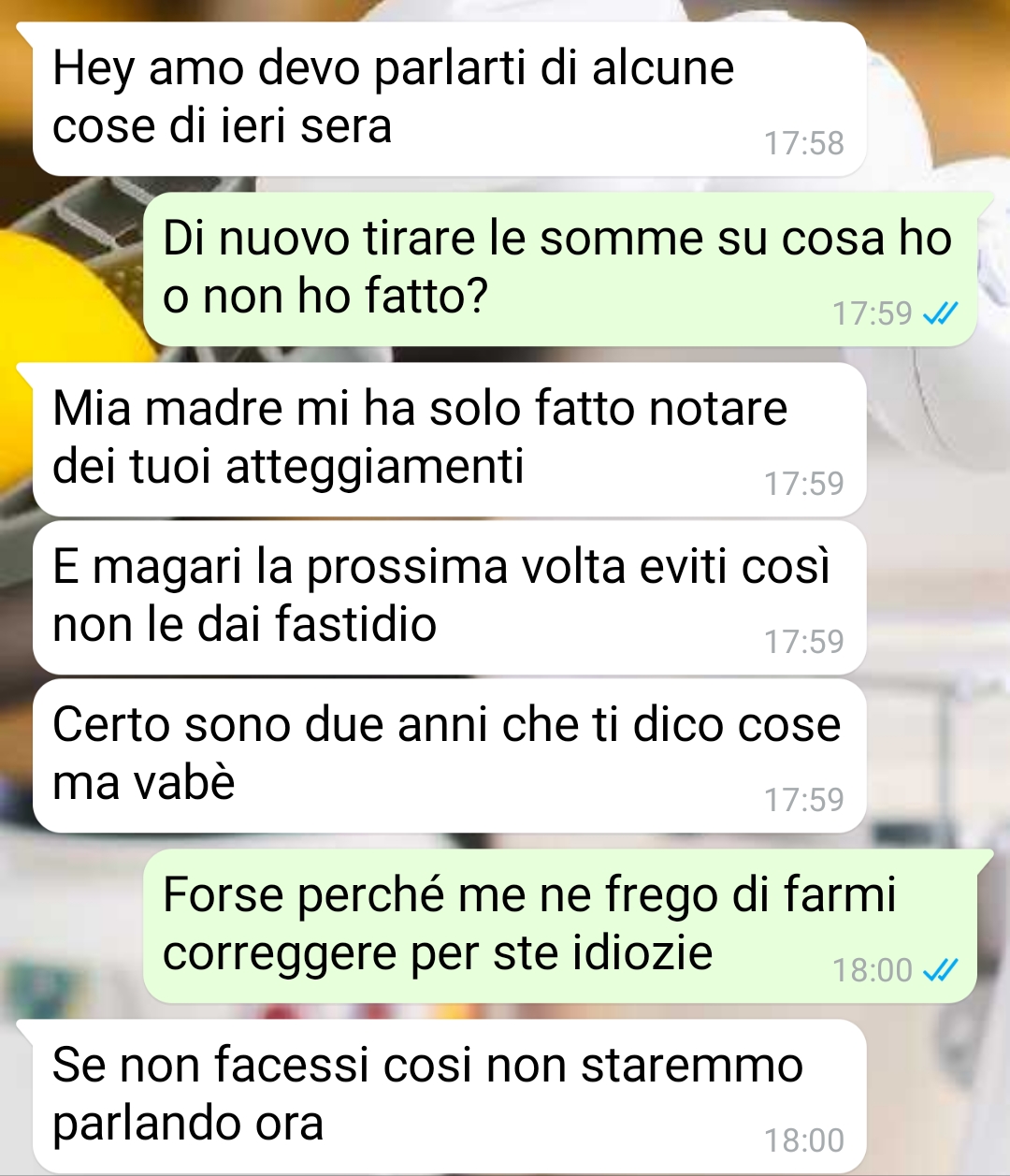Select the 'Di nuovo tirare le somme' message
The width and height of the screenshot is (1010, 1176).
click(x=559, y=269)
